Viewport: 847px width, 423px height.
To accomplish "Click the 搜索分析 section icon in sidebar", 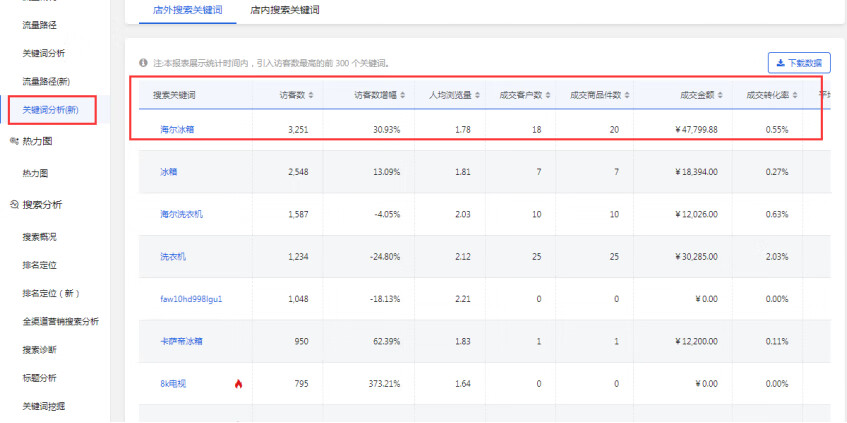I will (x=13, y=205).
